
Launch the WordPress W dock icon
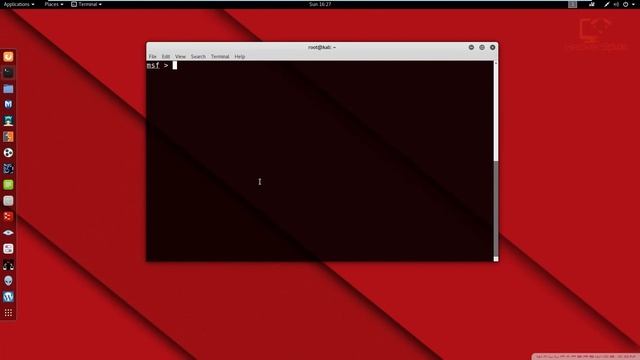[x=8, y=297]
